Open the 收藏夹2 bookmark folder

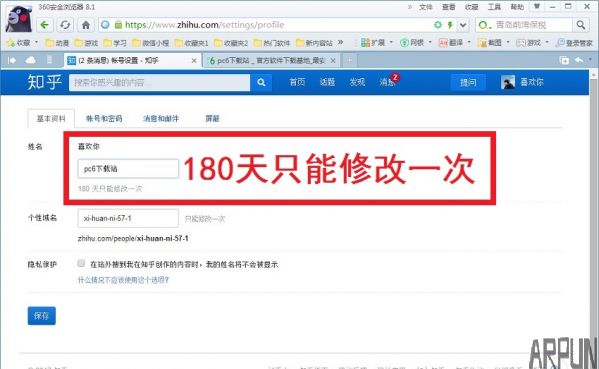click(x=231, y=43)
